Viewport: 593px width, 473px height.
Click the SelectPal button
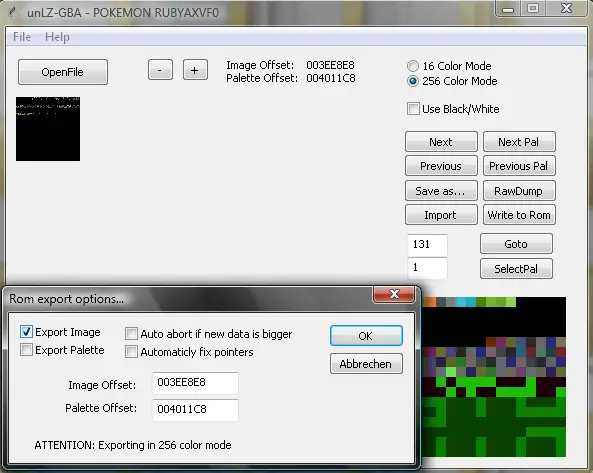click(x=516, y=269)
